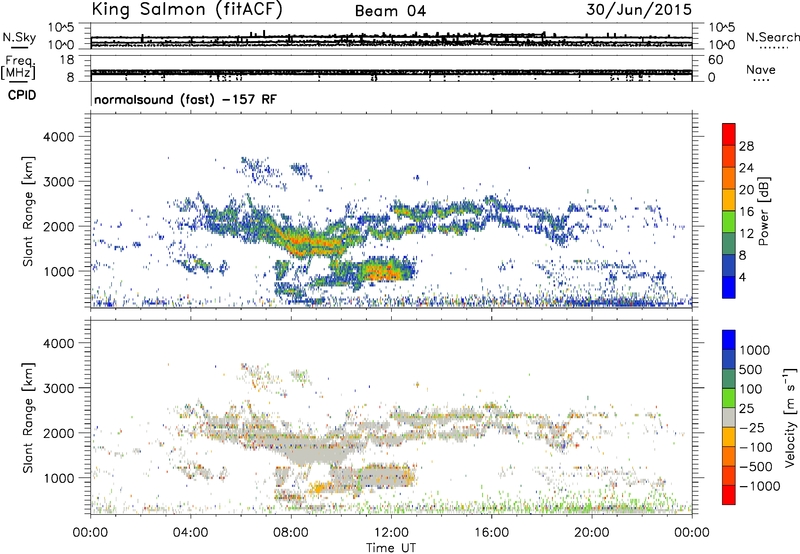Click the '18' frequency axis tick

[x=67, y=60]
